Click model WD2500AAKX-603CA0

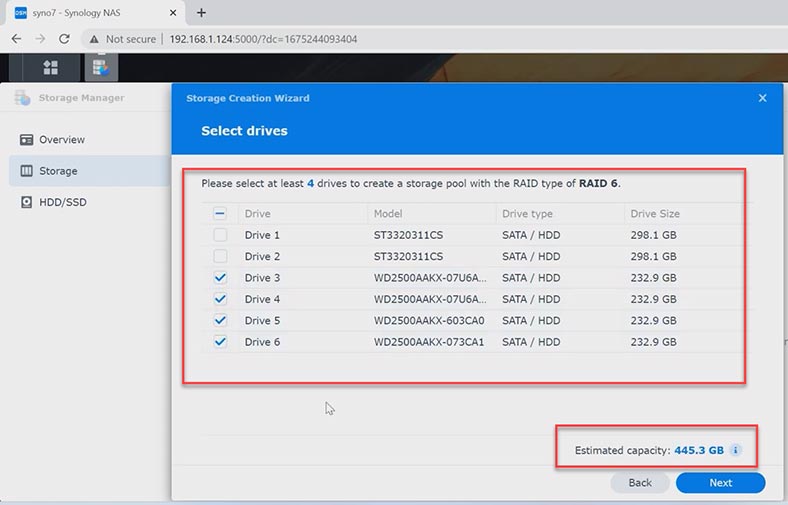[x=429, y=320]
